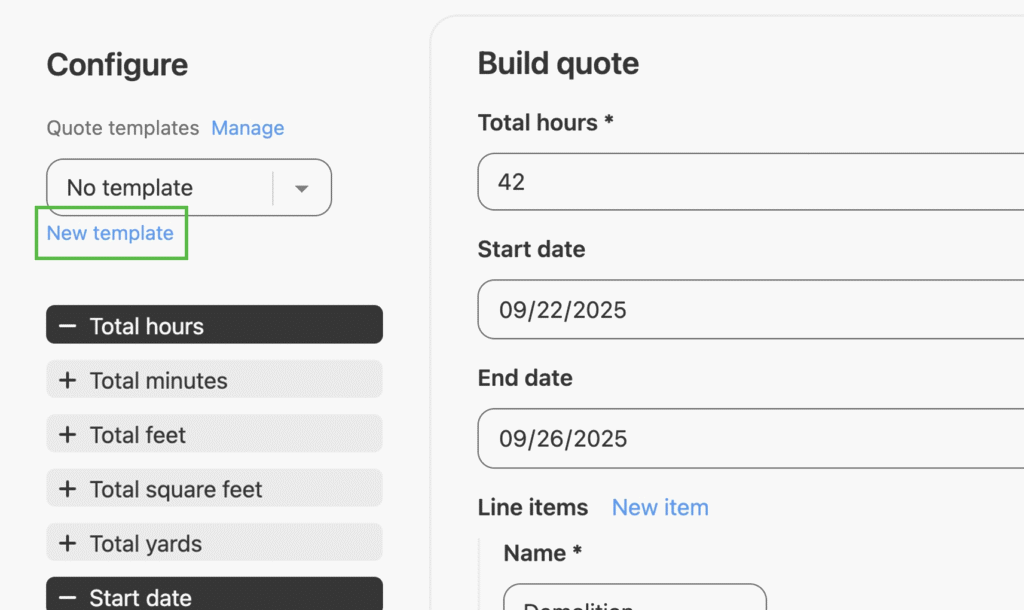1024x610 pixels.
Task: Select the Start date field 09/22/2025
Action: 750,310
